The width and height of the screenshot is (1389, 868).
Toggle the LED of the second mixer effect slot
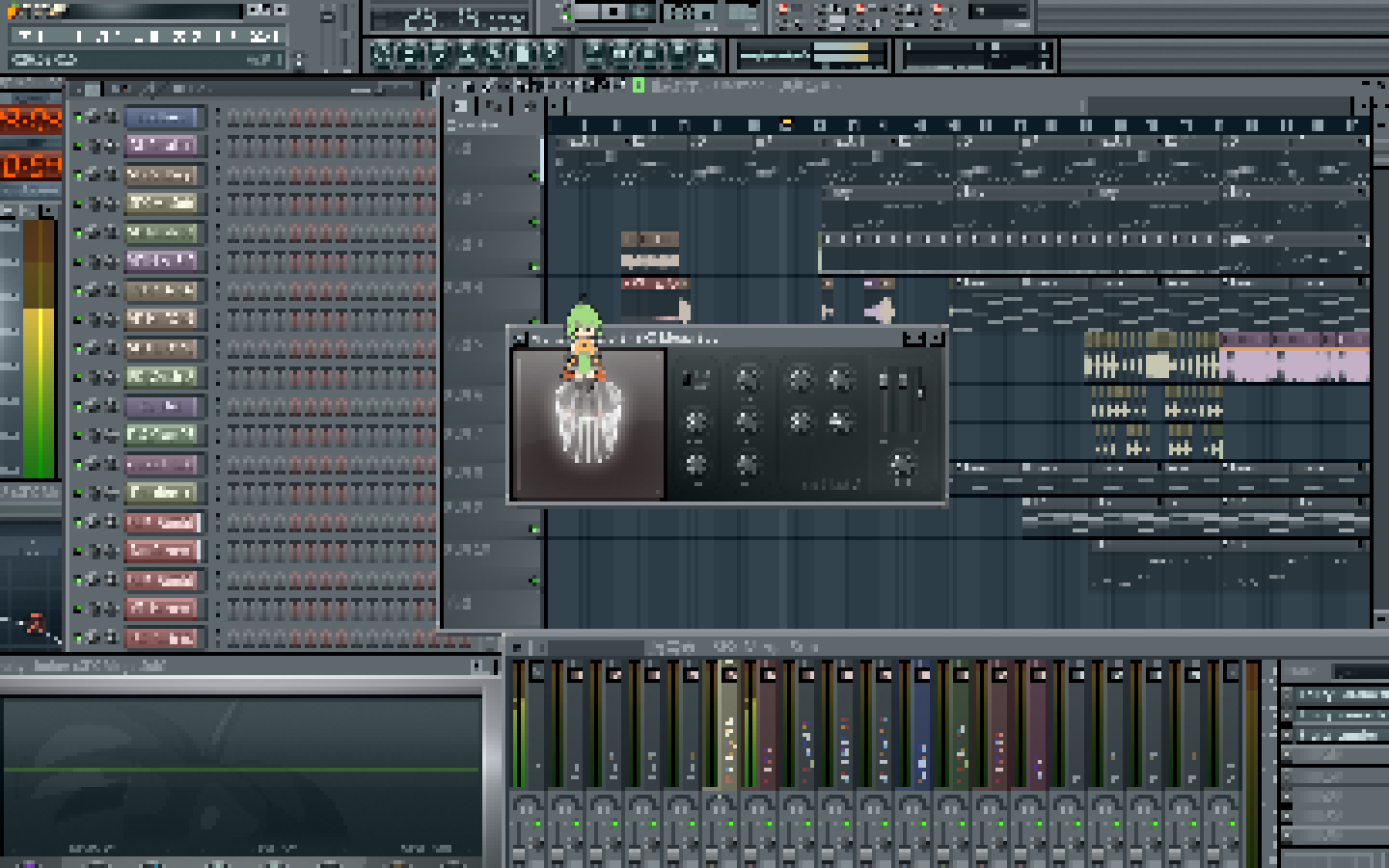(1287, 715)
